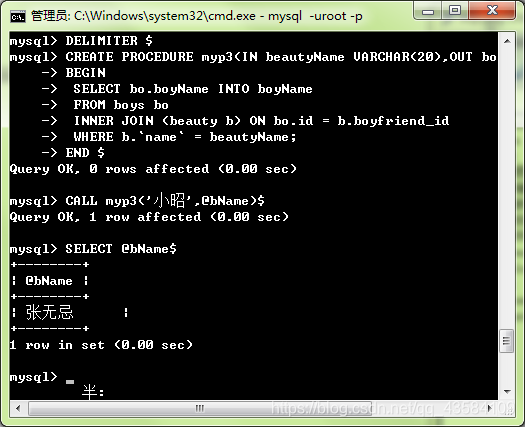This screenshot has width=525, height=427.
Task: Click the 'END $' line
Action: [73, 153]
